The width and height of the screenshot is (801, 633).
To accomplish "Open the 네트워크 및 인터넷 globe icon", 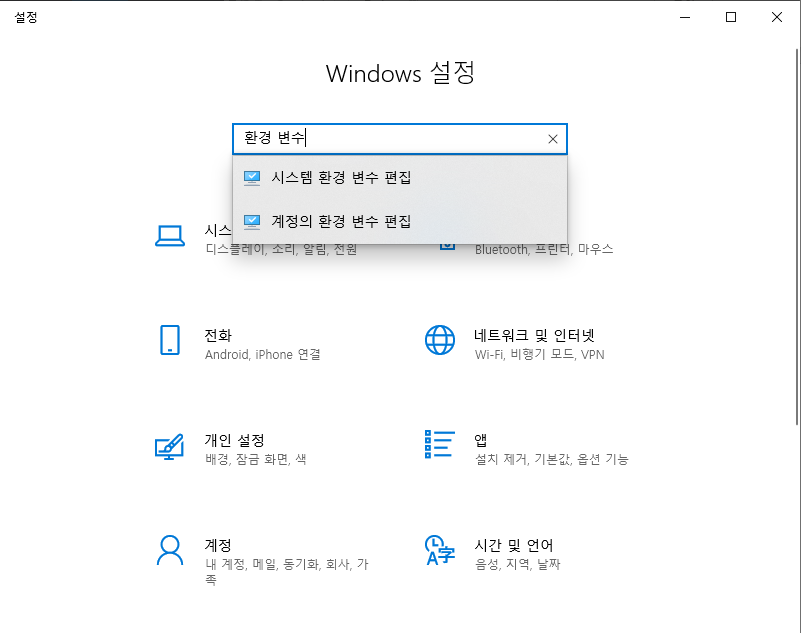I will click(440, 340).
